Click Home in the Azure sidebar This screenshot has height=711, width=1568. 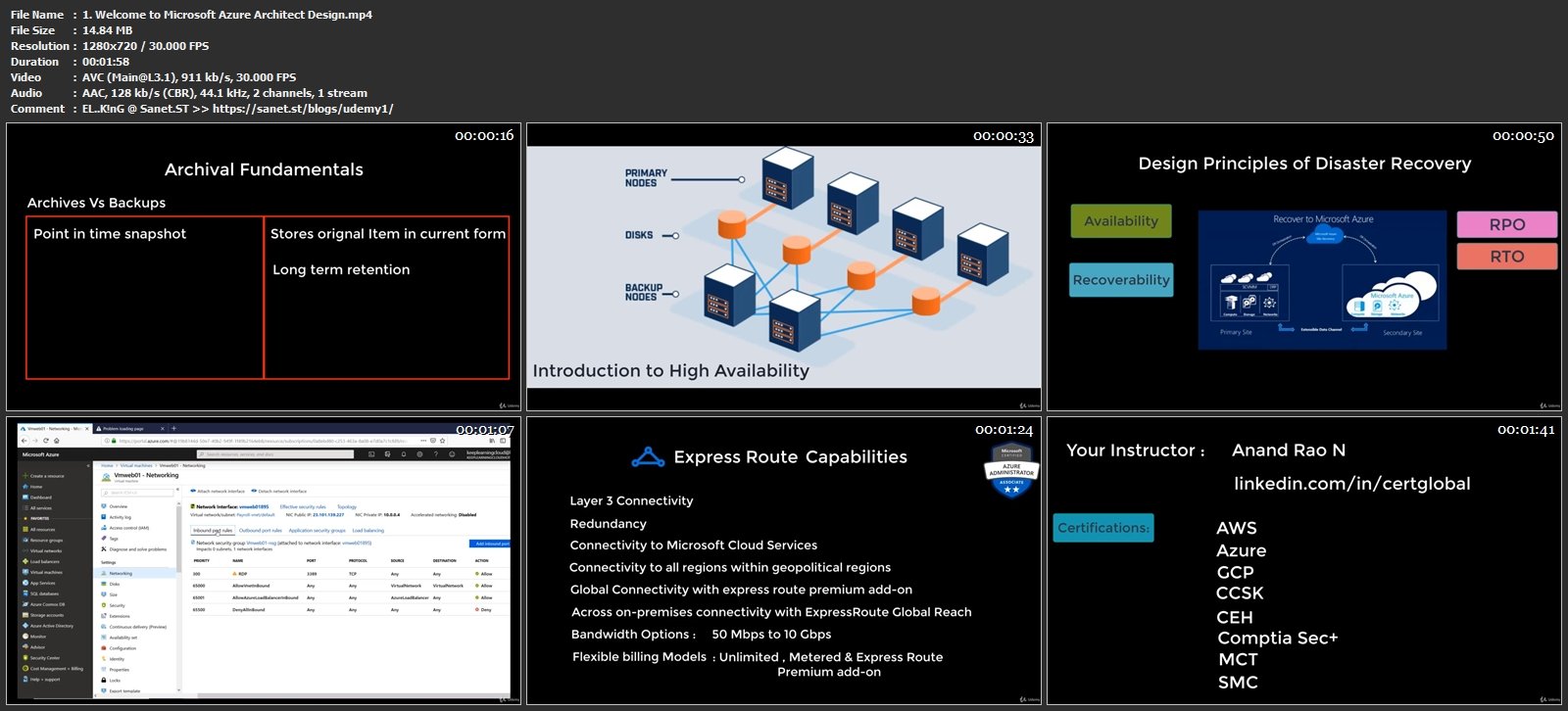point(36,487)
